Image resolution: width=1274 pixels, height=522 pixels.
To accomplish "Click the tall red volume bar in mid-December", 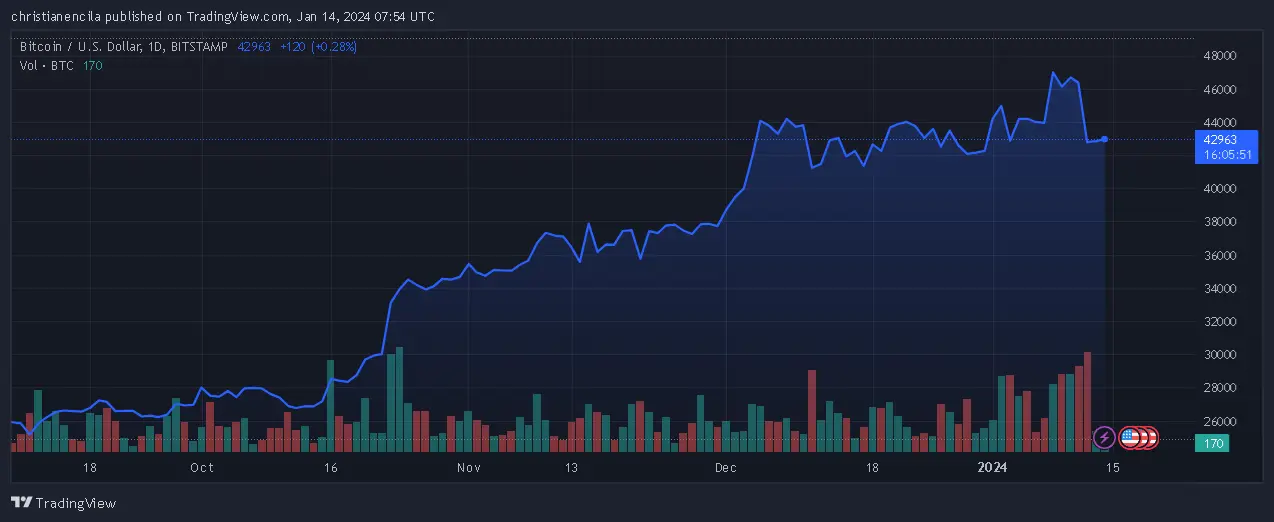I will [812, 411].
